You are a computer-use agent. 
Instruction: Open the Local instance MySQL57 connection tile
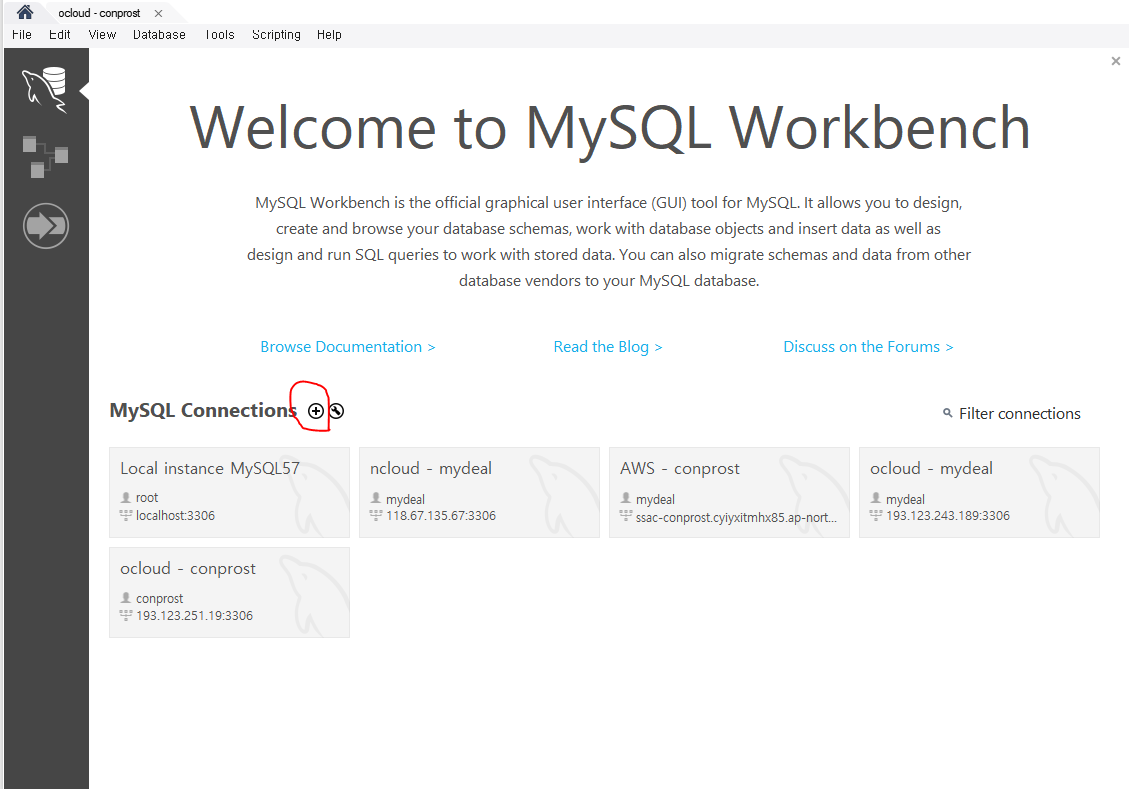pyautogui.click(x=229, y=492)
